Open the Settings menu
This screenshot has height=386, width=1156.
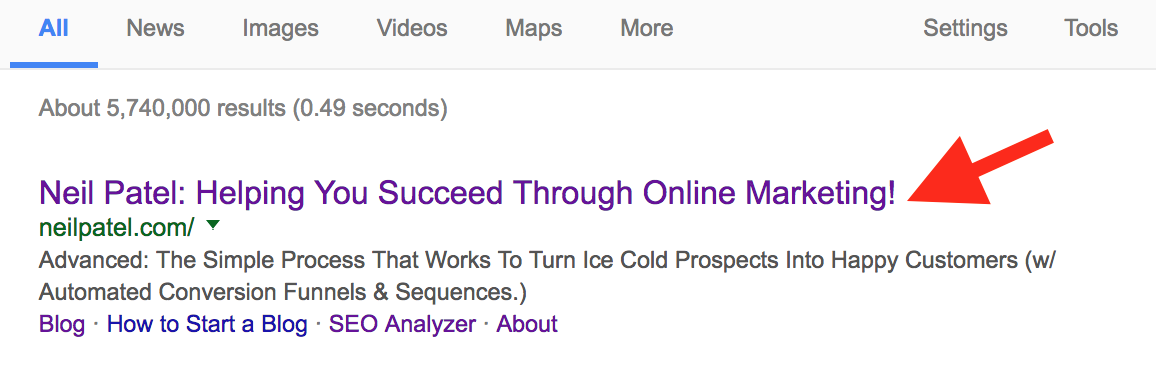tap(965, 29)
